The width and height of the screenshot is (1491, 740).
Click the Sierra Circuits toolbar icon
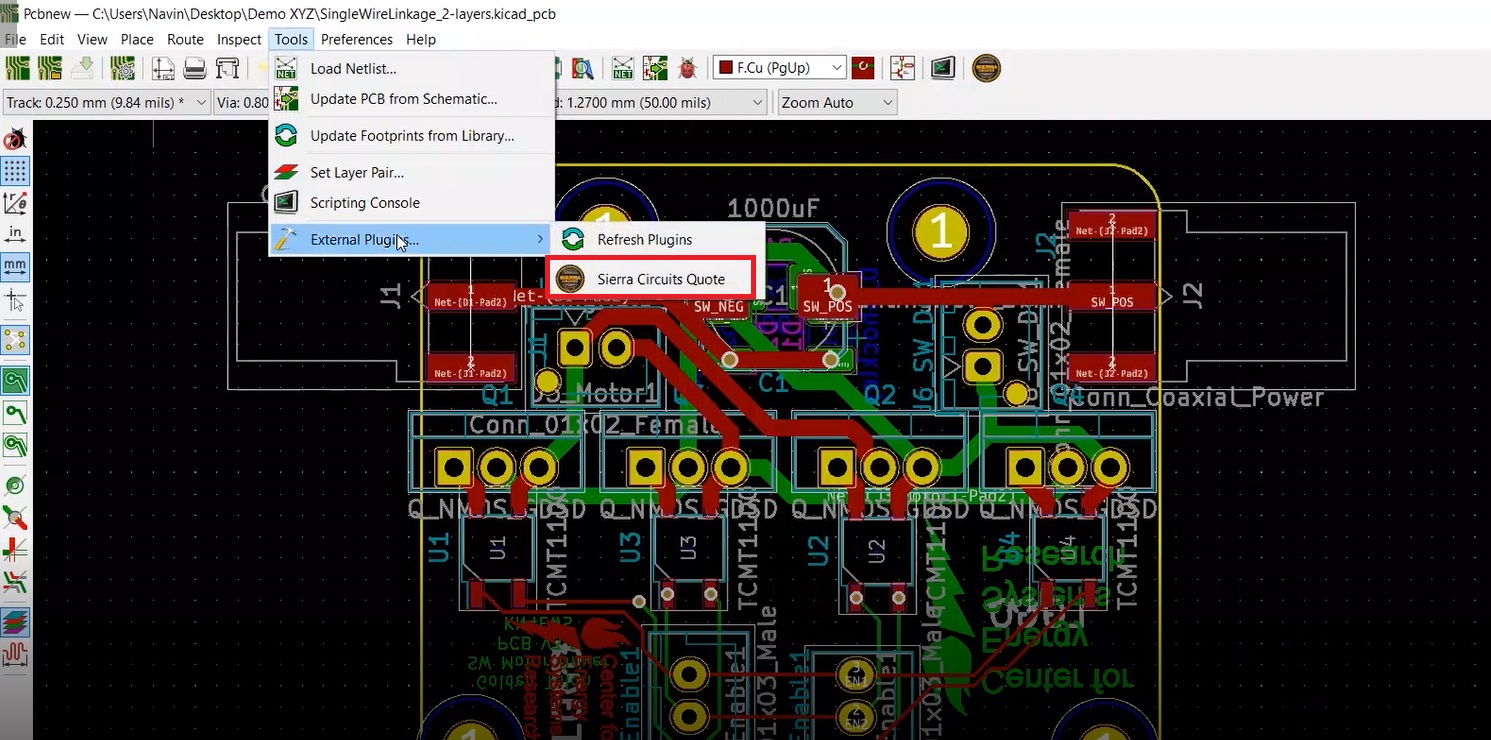[986, 68]
